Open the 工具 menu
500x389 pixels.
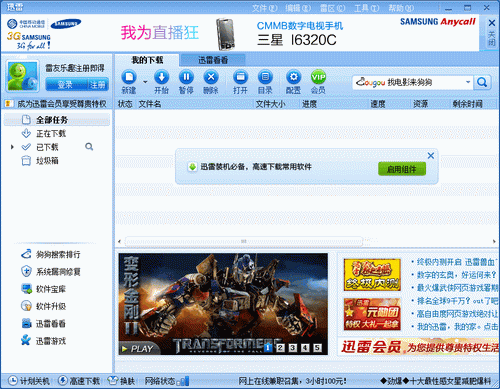pyautogui.click(x=366, y=8)
